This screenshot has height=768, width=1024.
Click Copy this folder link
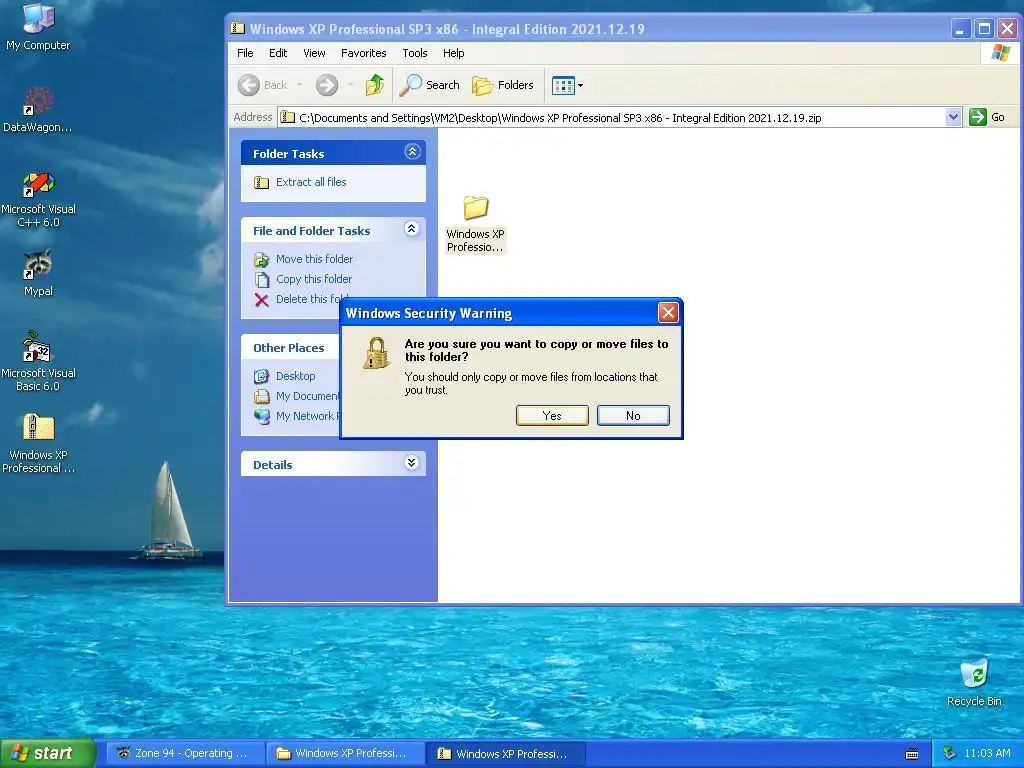pyautogui.click(x=313, y=279)
